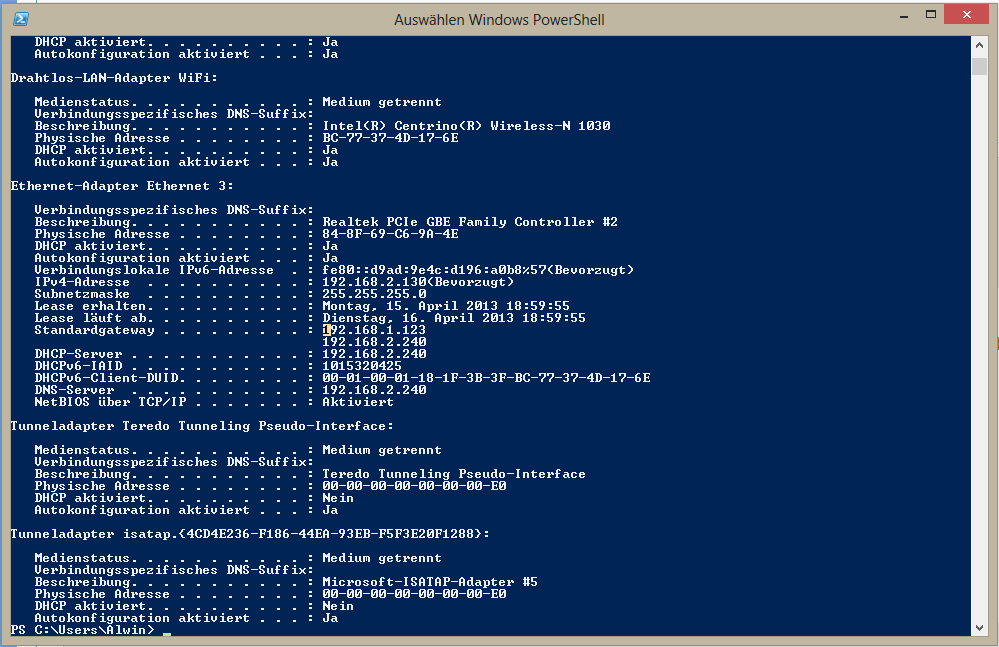Maximize the Windows PowerShell window
Image resolution: width=999 pixels, height=647 pixels.
[931, 15]
